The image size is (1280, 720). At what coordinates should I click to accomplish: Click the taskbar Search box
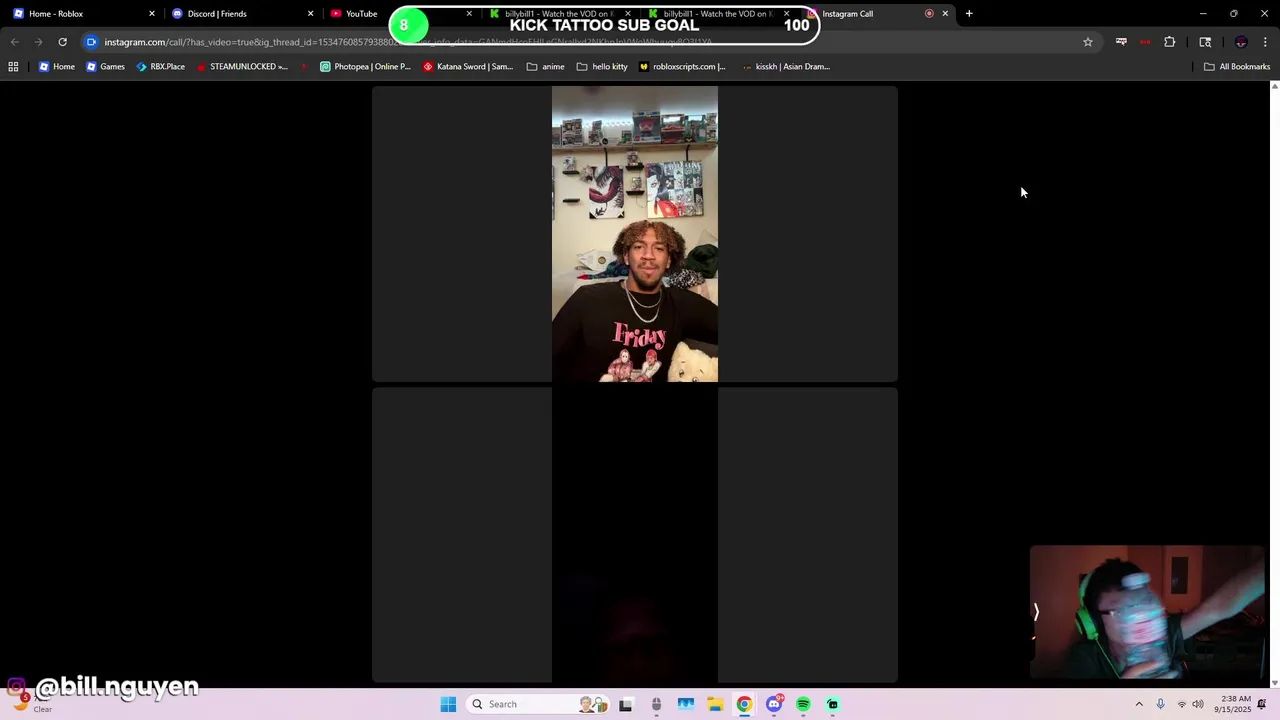point(540,704)
